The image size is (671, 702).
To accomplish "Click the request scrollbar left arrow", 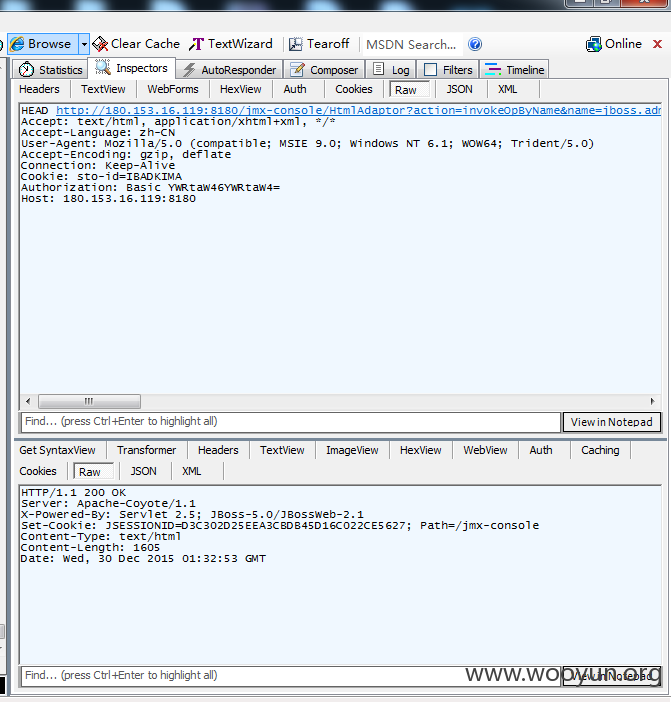I will 28,401.
